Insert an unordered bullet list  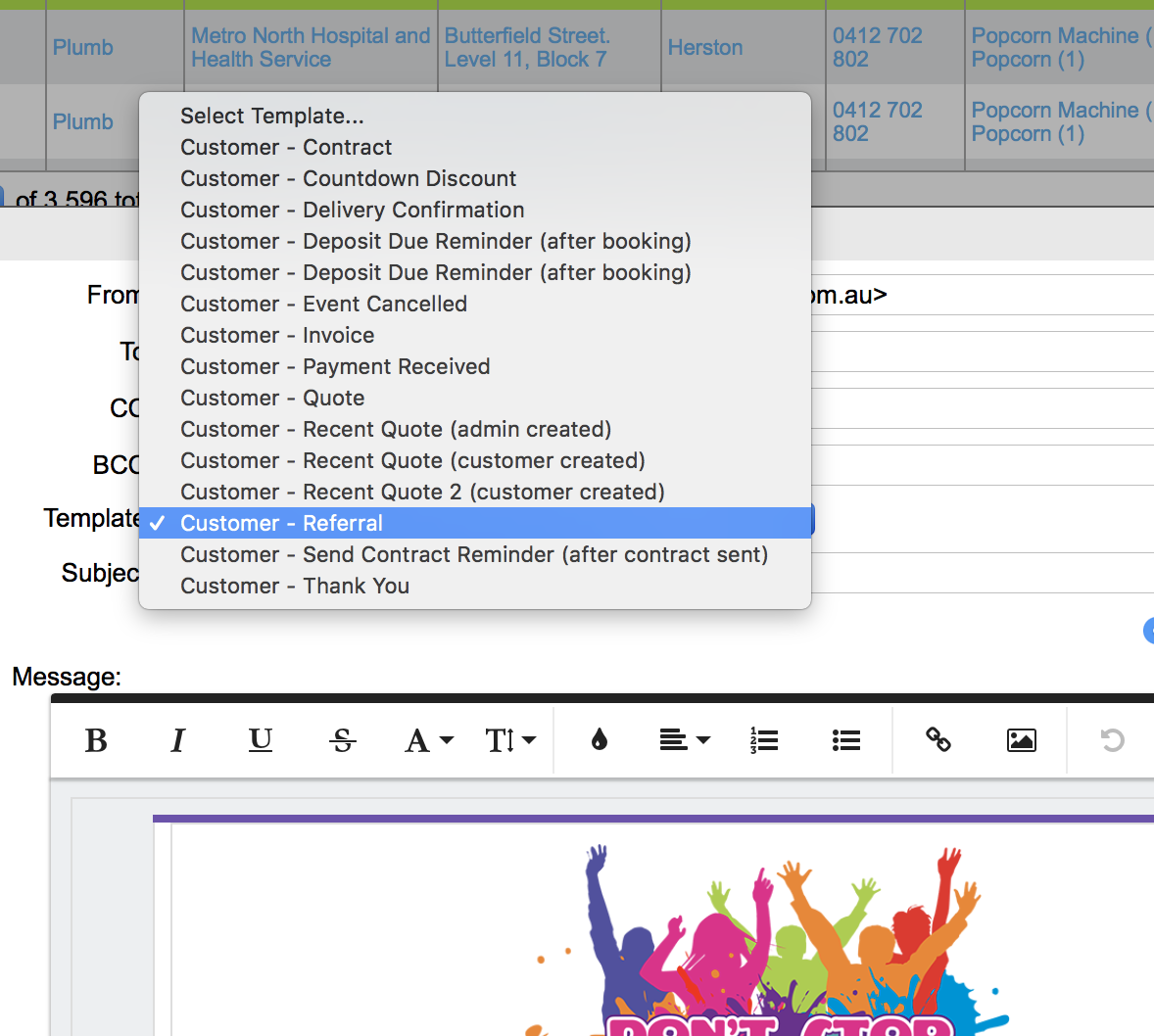[845, 741]
